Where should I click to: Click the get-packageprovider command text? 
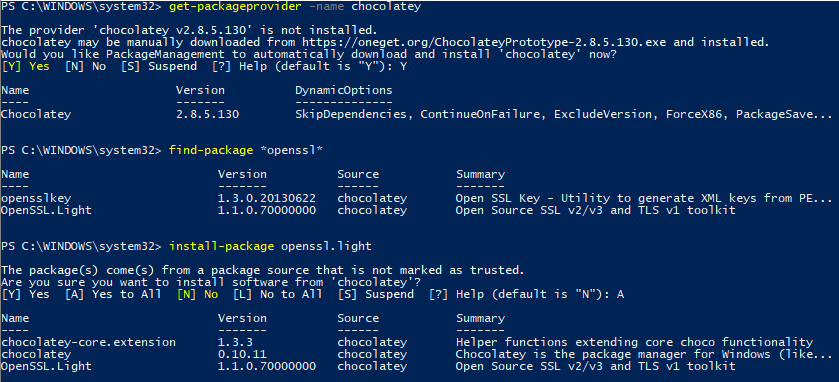click(x=229, y=7)
